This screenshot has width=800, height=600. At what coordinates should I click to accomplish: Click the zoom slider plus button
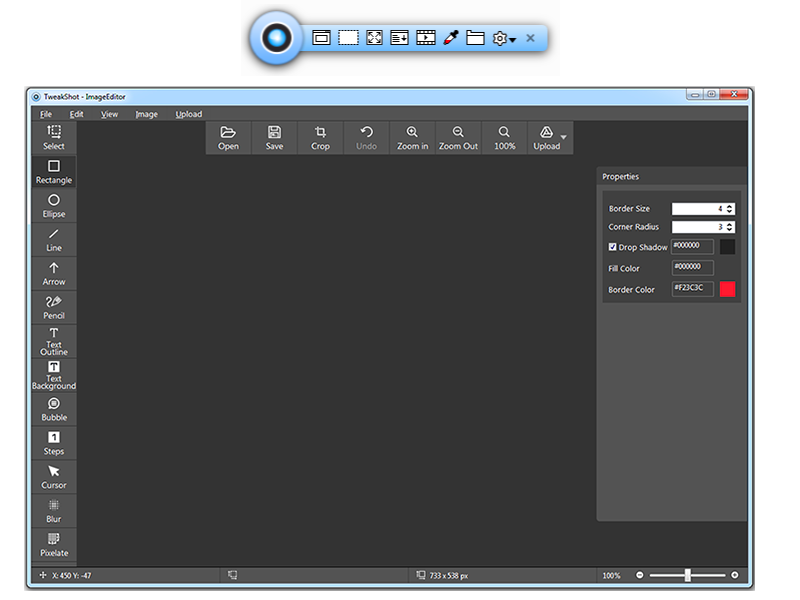(735, 575)
